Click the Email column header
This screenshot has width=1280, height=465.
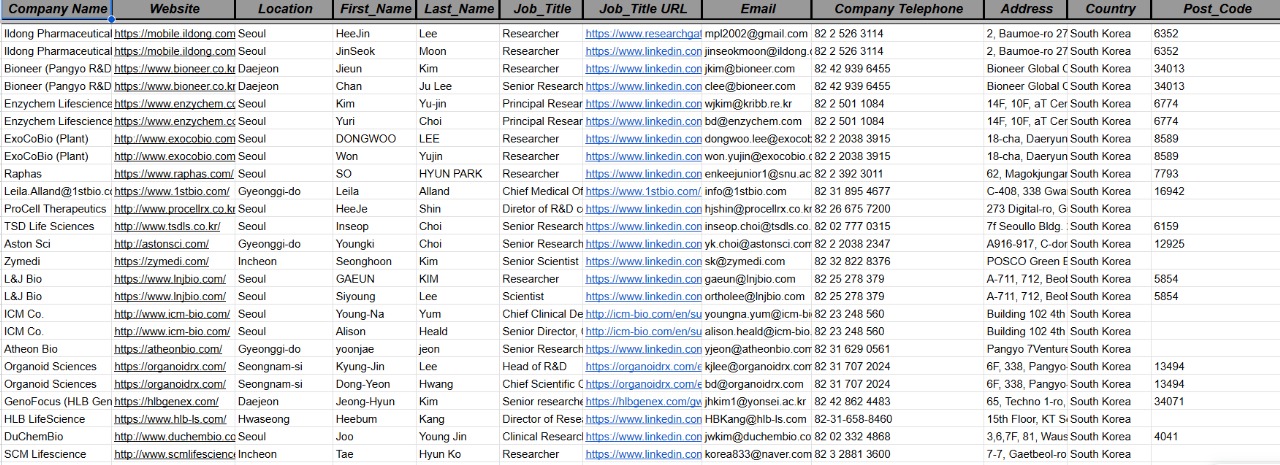(x=758, y=9)
